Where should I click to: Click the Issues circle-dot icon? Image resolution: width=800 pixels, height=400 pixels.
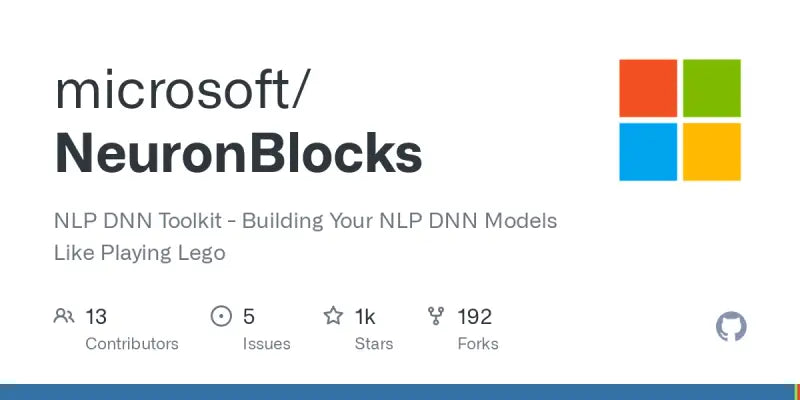pos(221,316)
